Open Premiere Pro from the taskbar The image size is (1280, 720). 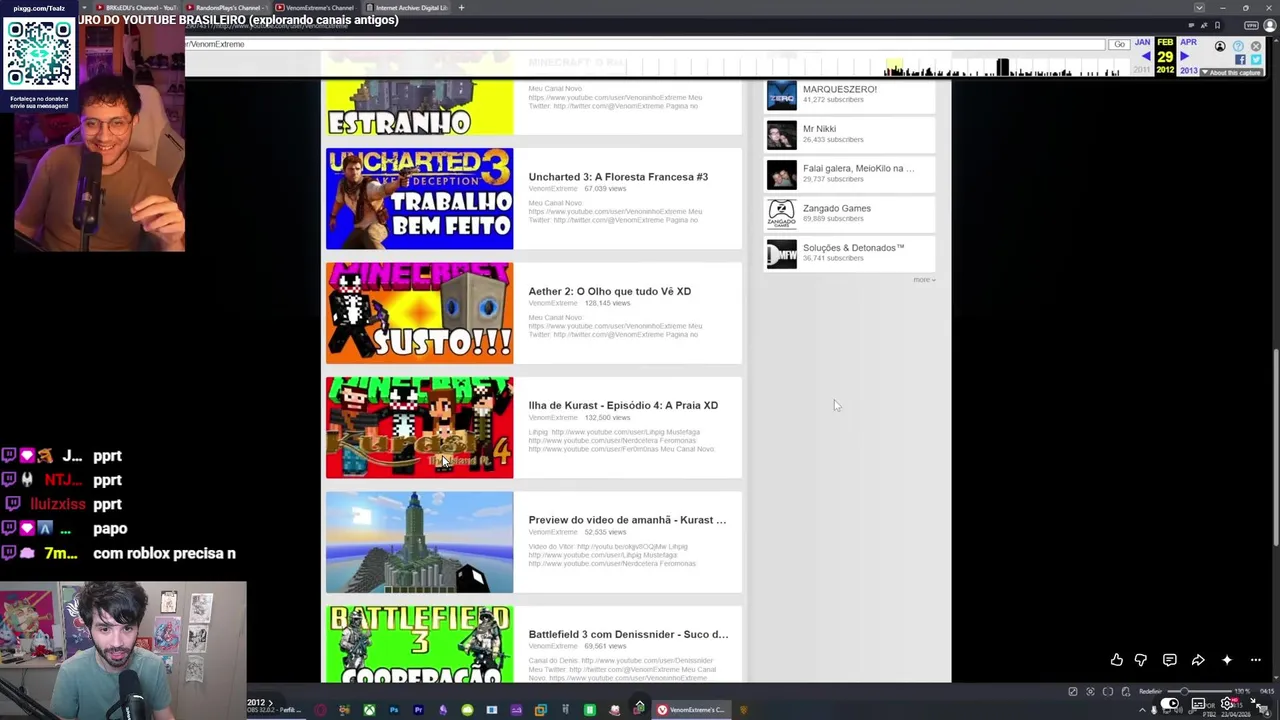418,710
